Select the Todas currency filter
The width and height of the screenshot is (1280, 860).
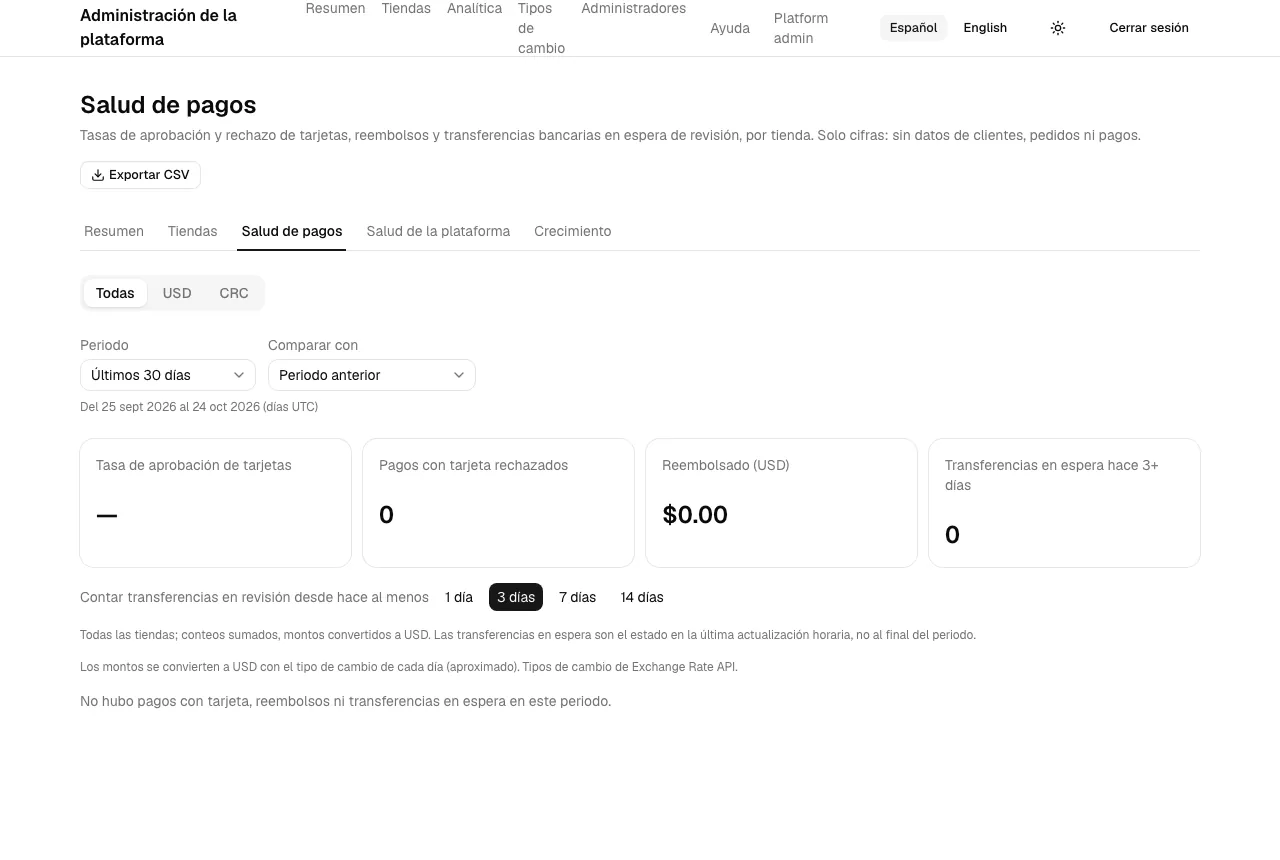(115, 293)
